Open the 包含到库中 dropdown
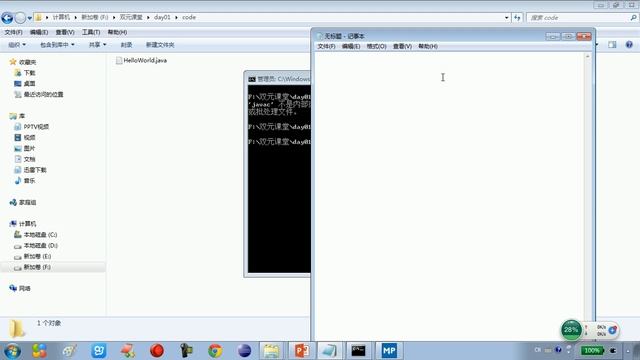 coord(57,45)
